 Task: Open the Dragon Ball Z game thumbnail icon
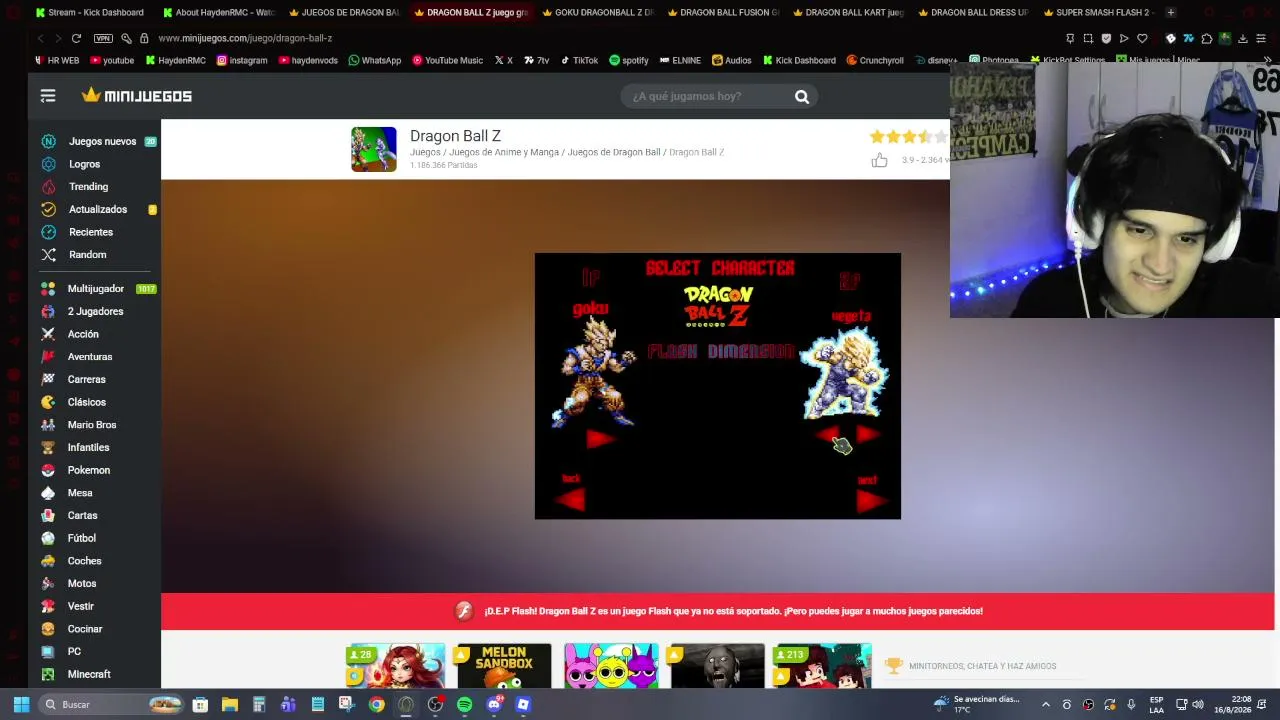pos(374,150)
